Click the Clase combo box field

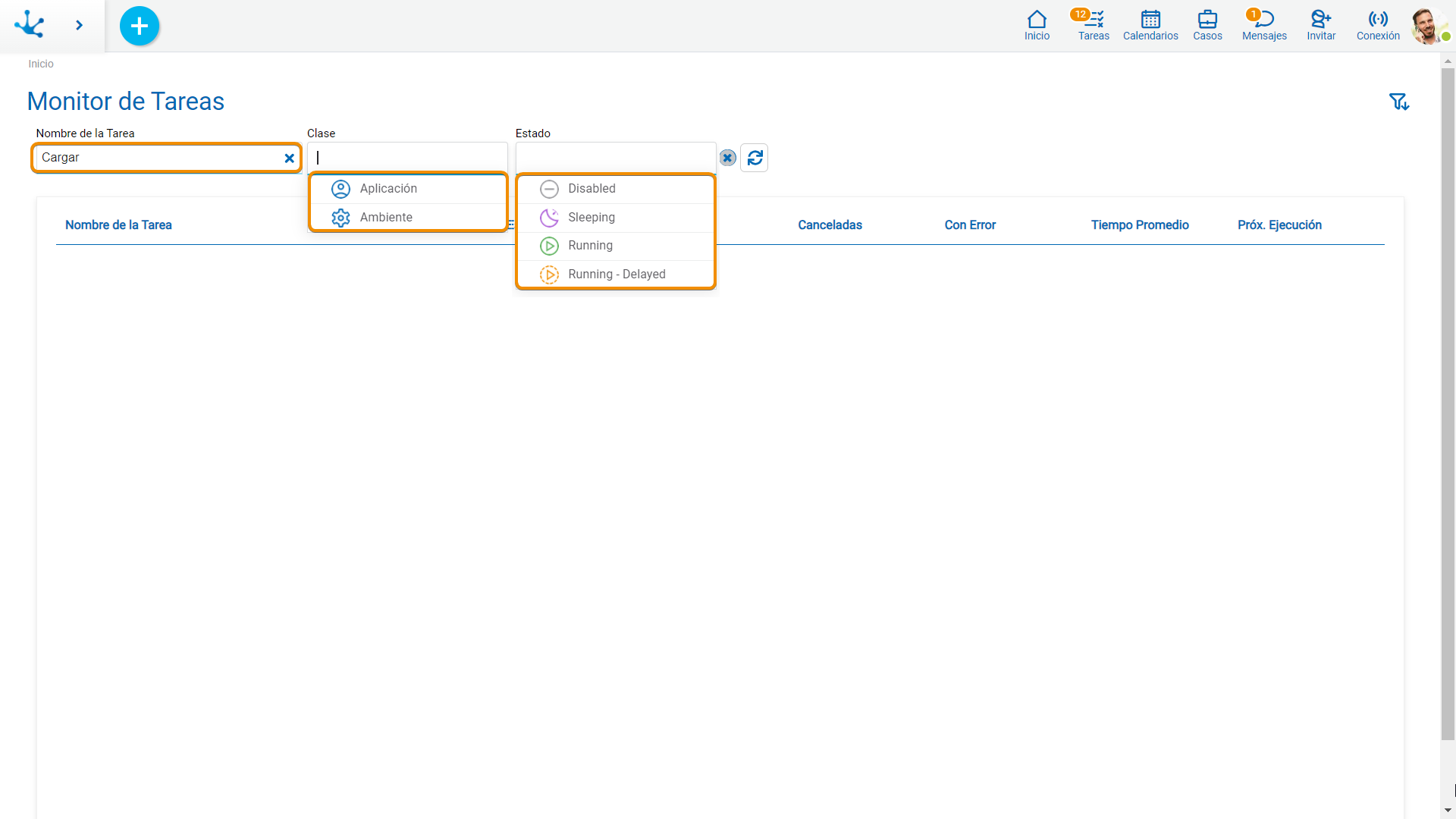[x=407, y=158]
